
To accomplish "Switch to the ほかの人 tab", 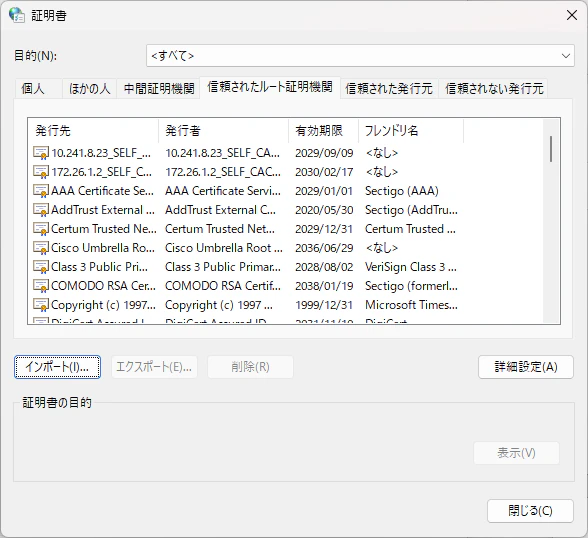I will click(90, 89).
